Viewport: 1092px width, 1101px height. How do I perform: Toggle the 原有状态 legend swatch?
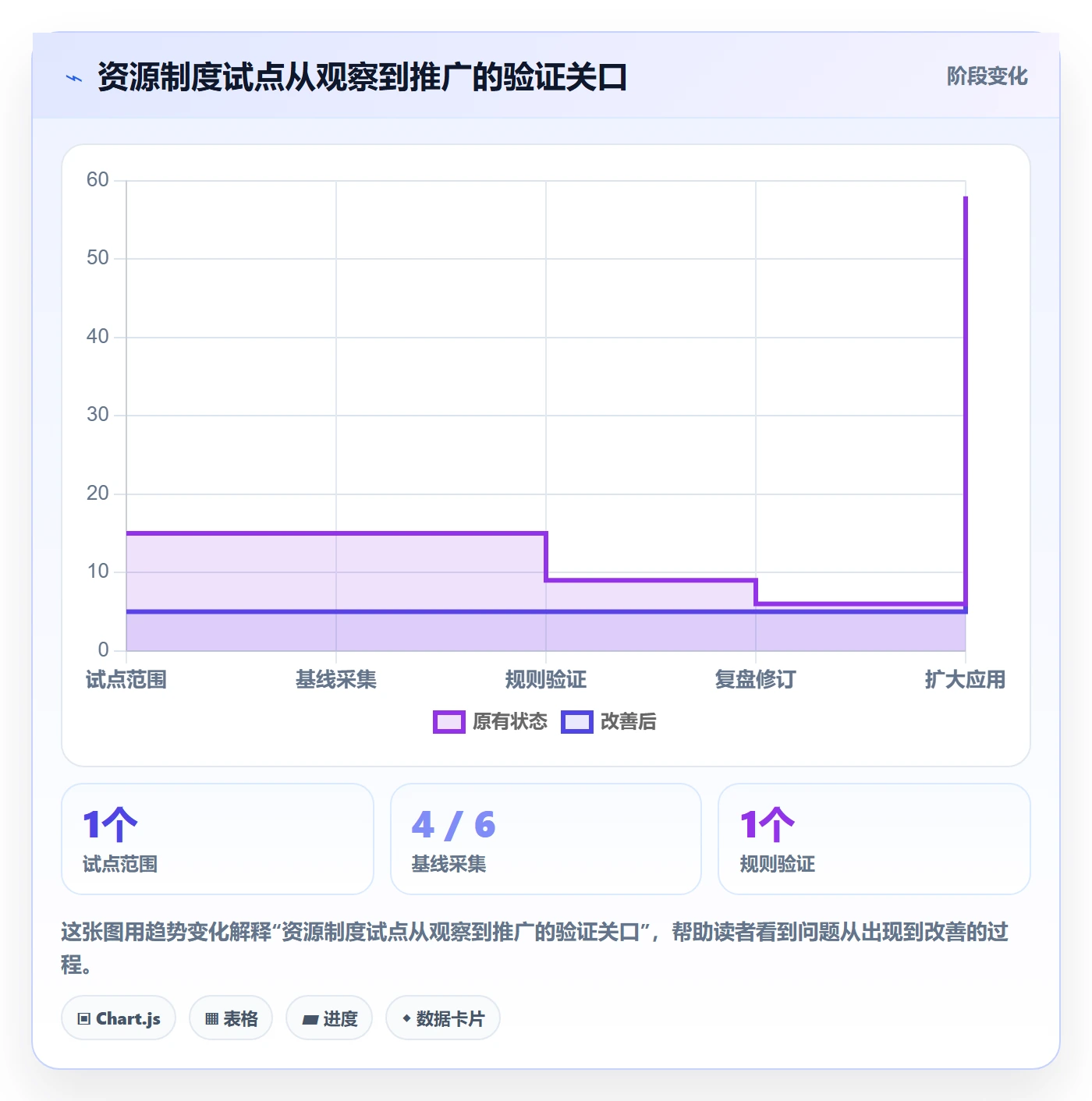click(448, 722)
